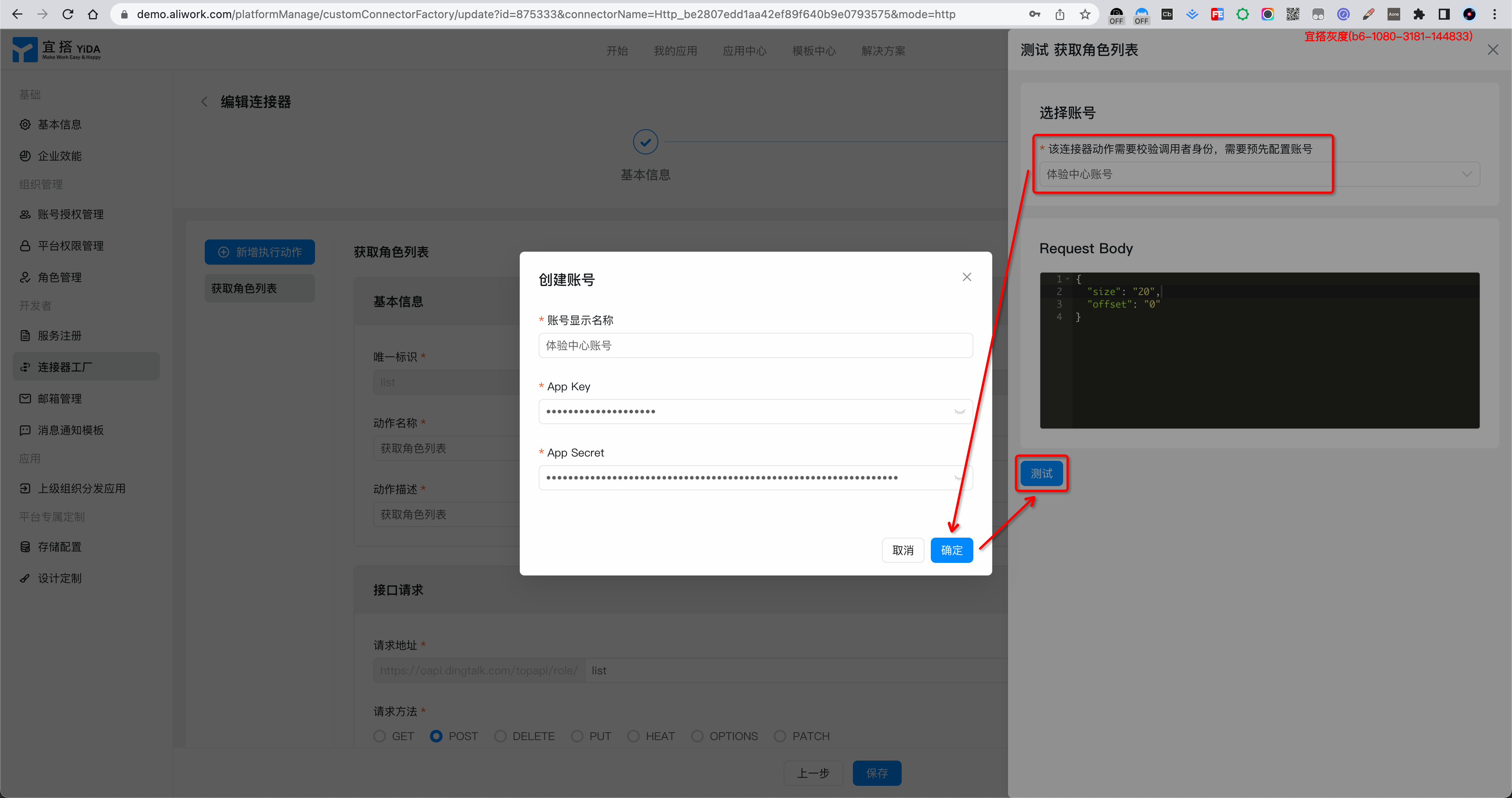The width and height of the screenshot is (1512, 798).
Task: Click the blue 测试 button
Action: (1041, 473)
